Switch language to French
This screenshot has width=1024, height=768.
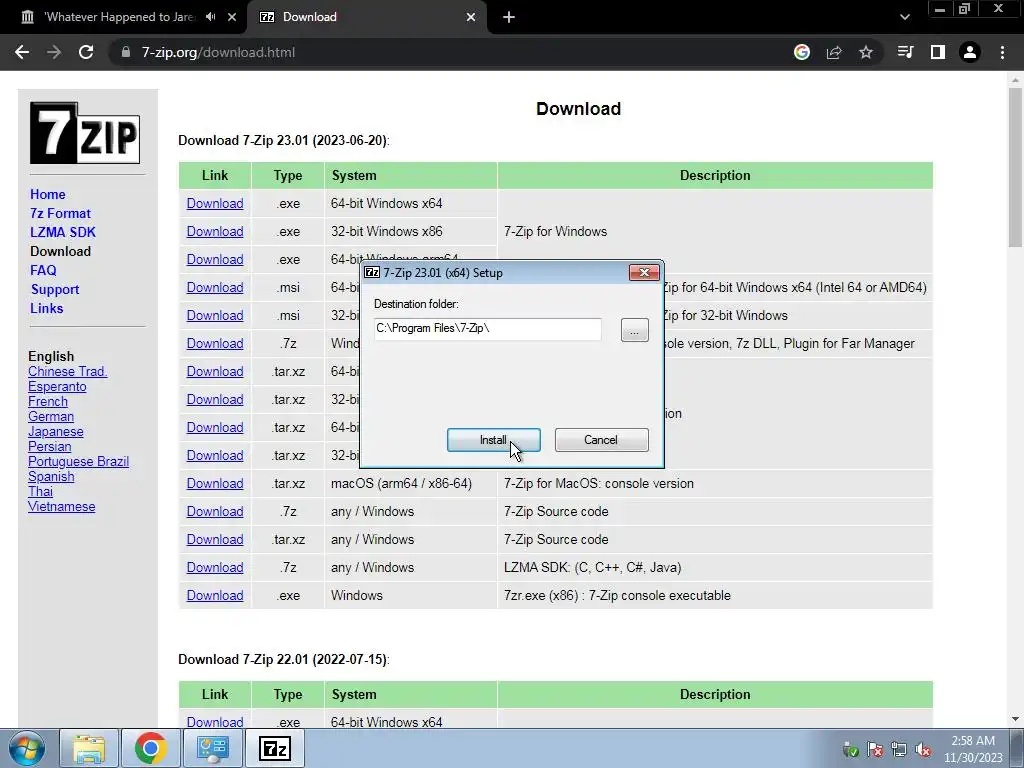[x=48, y=402]
